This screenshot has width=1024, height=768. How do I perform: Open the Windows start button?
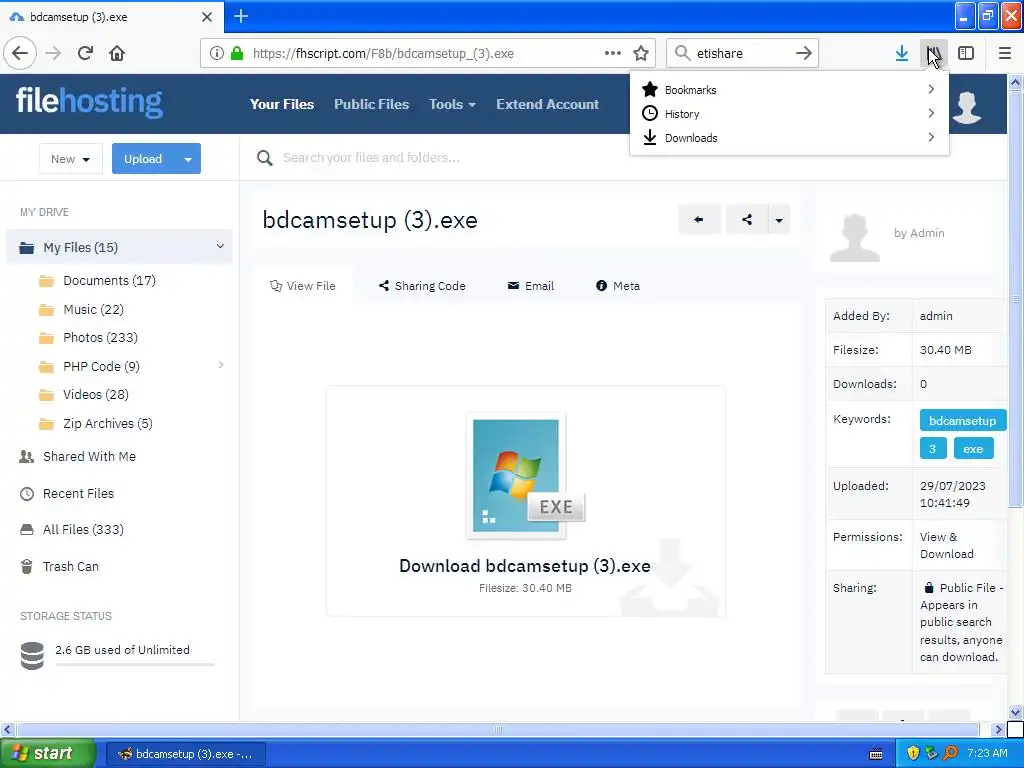tap(48, 753)
